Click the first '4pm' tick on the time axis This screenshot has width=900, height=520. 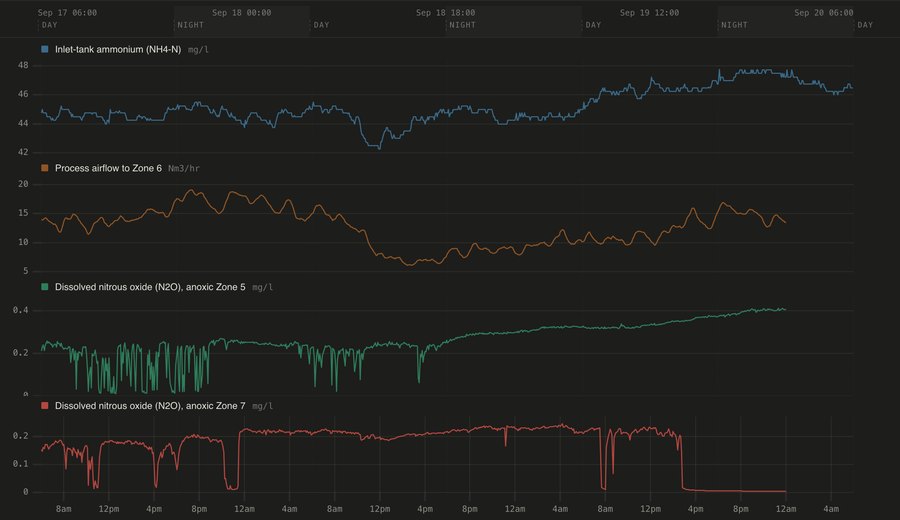pyautogui.click(x=154, y=509)
